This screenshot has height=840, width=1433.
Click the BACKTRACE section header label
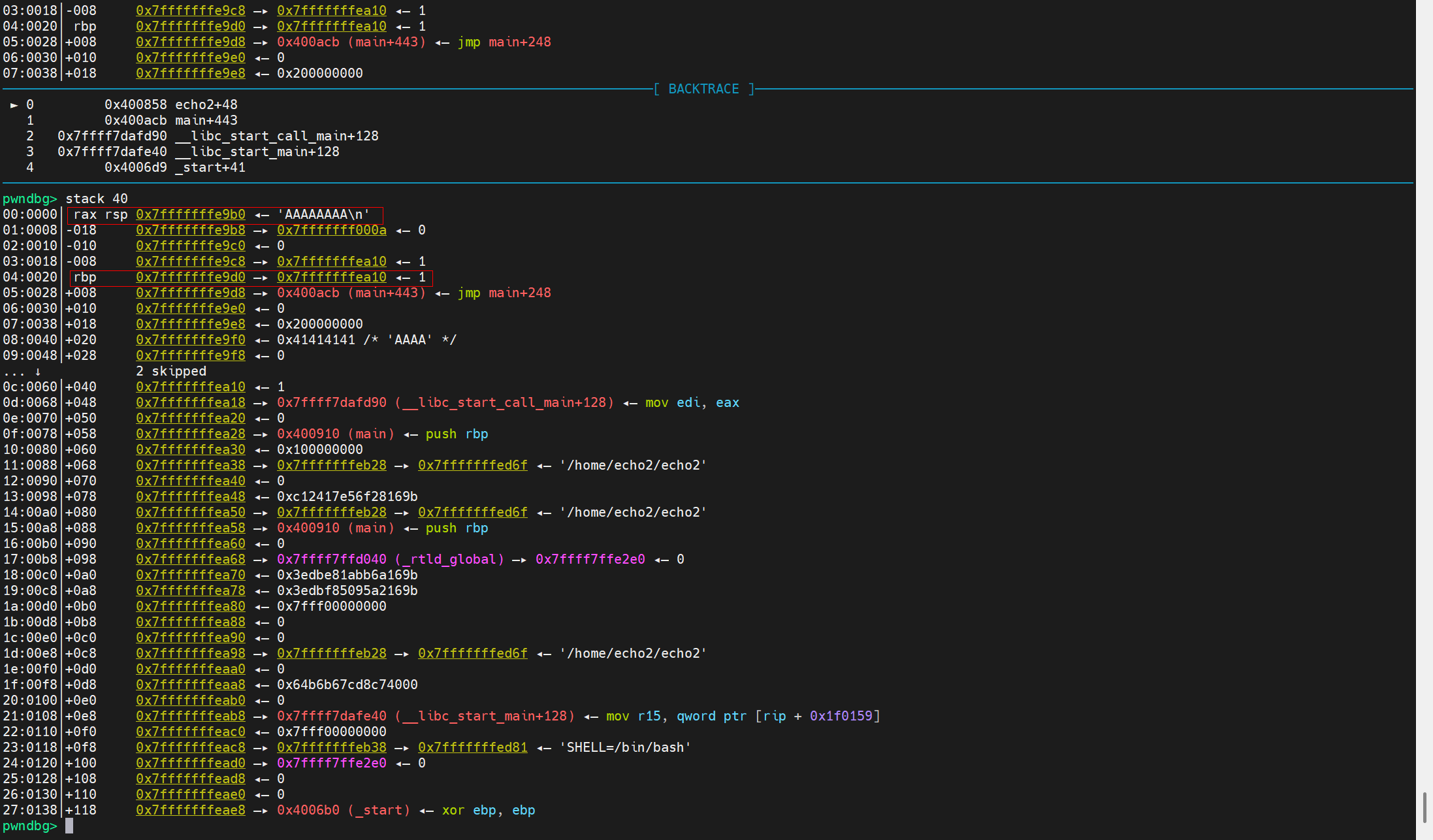click(703, 89)
